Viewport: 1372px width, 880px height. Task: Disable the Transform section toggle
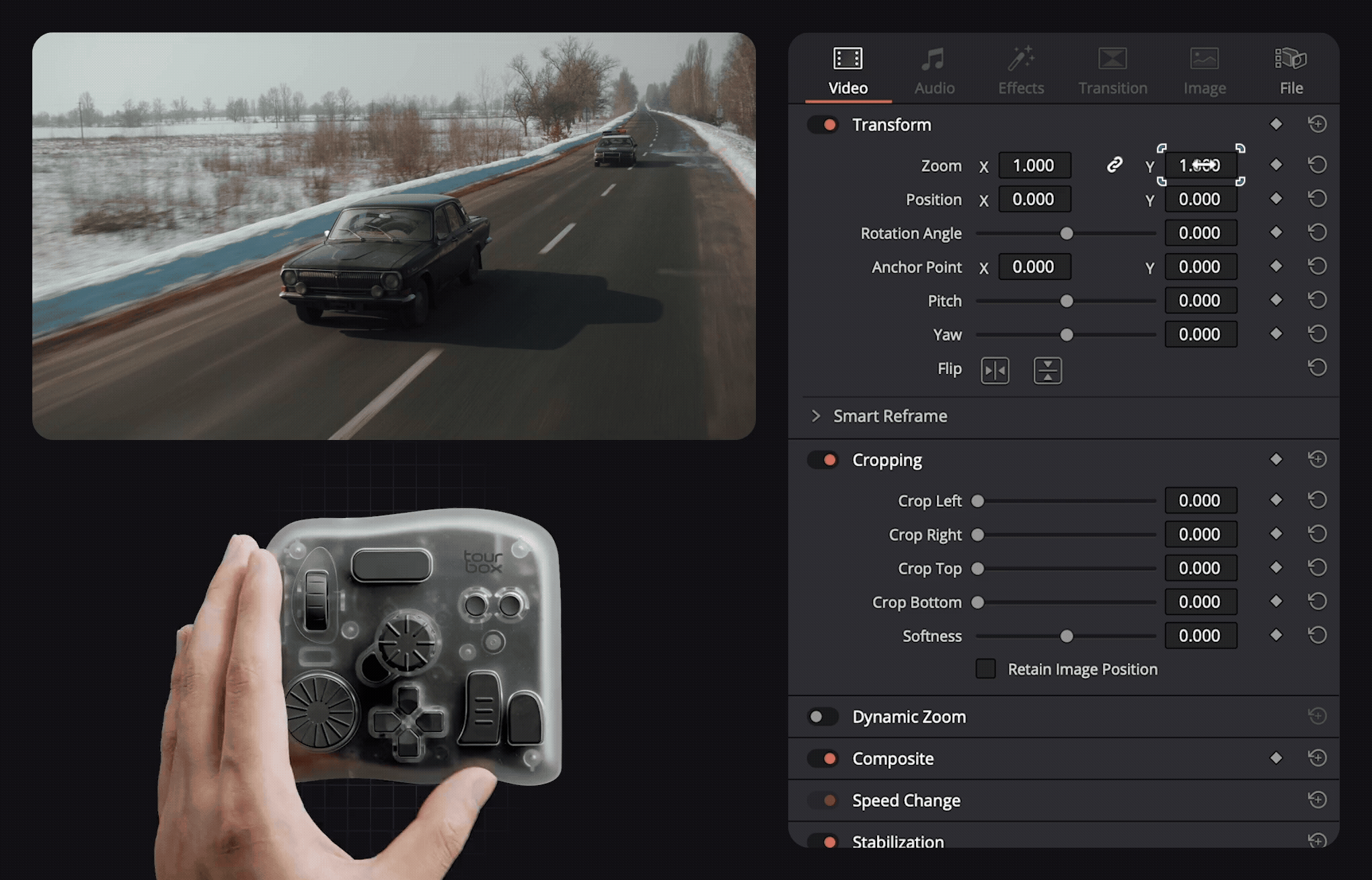point(823,124)
